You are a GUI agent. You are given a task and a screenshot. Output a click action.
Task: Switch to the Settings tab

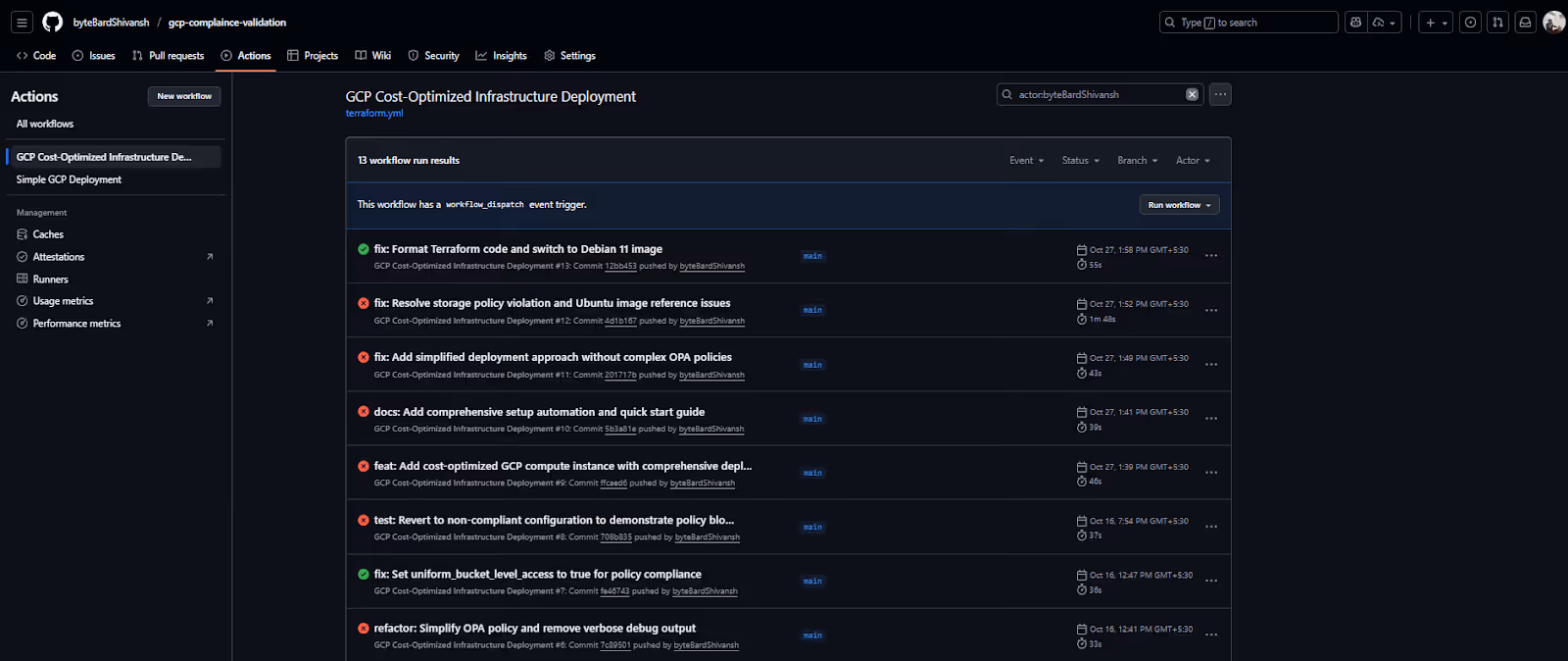pos(569,56)
